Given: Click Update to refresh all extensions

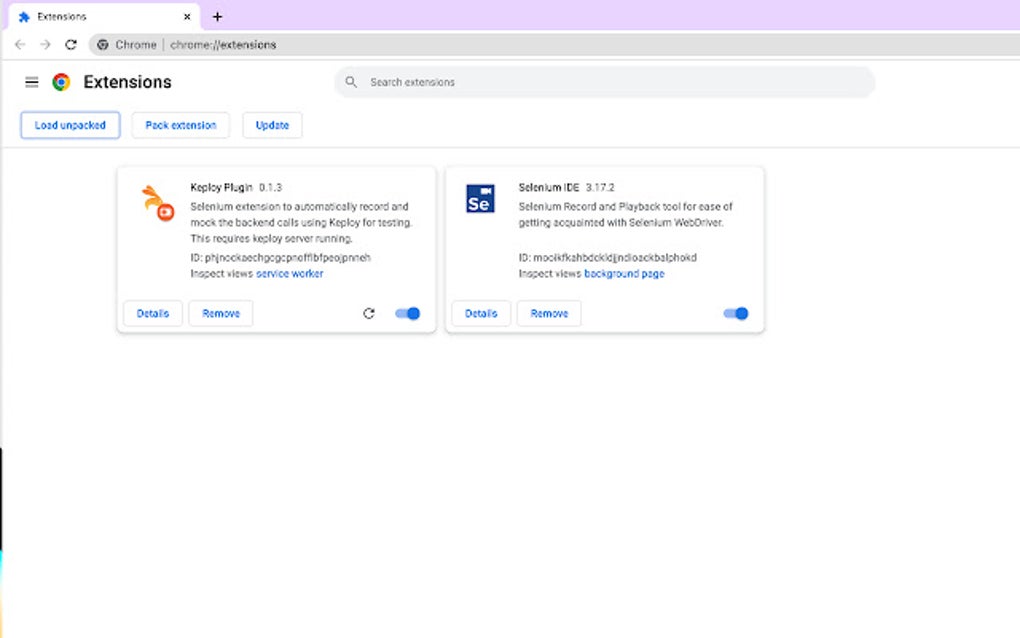Looking at the screenshot, I should 272,124.
